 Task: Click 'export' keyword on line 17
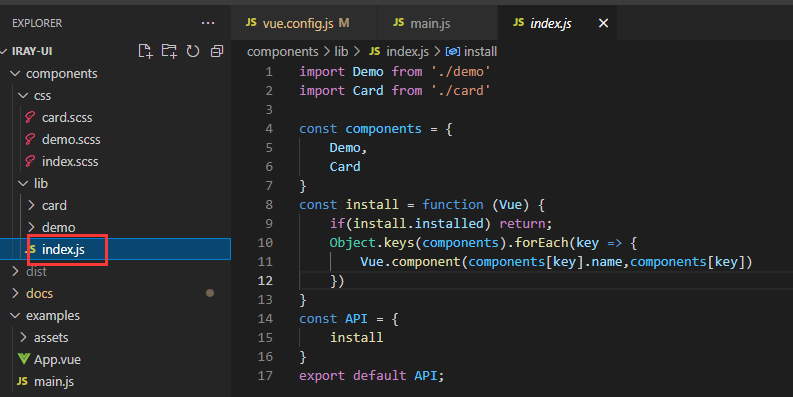point(322,376)
